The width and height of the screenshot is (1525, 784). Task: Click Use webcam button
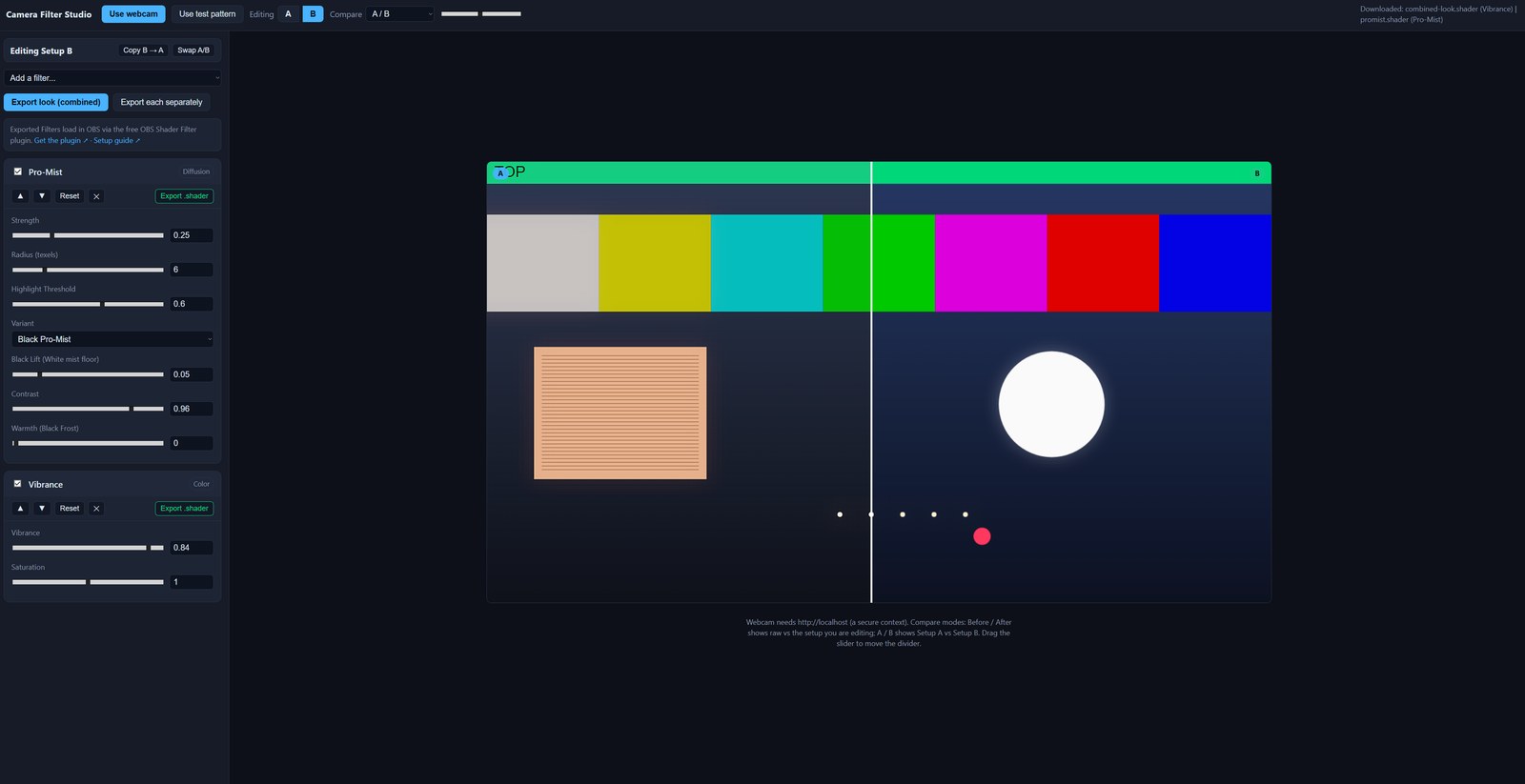point(133,13)
